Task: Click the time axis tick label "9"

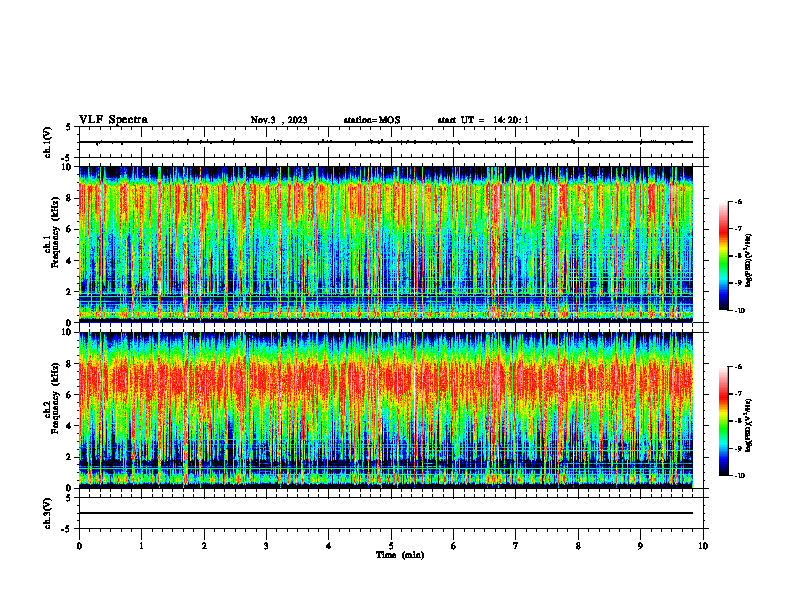Action: 640,546
